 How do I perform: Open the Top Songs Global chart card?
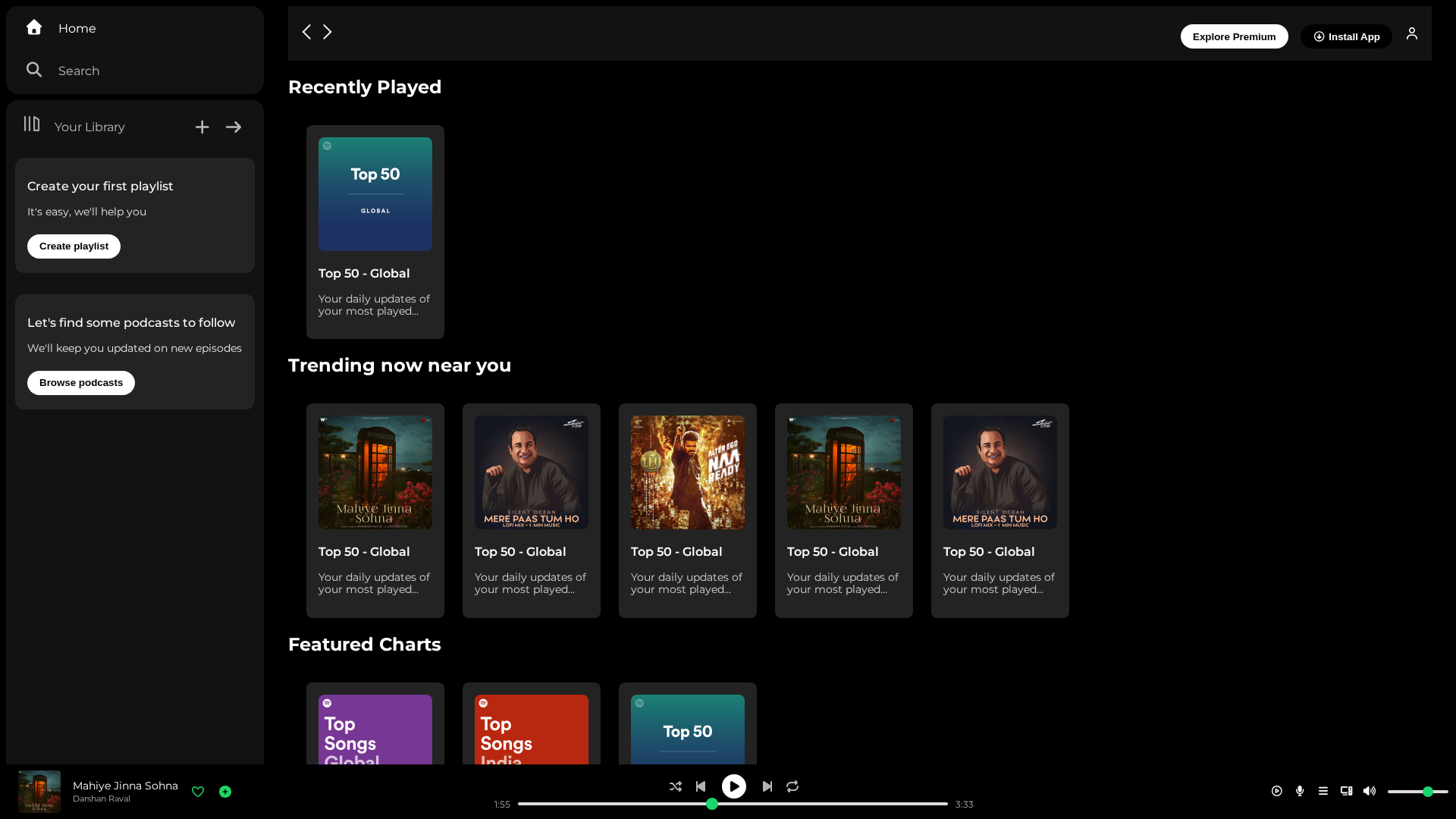tap(375, 724)
